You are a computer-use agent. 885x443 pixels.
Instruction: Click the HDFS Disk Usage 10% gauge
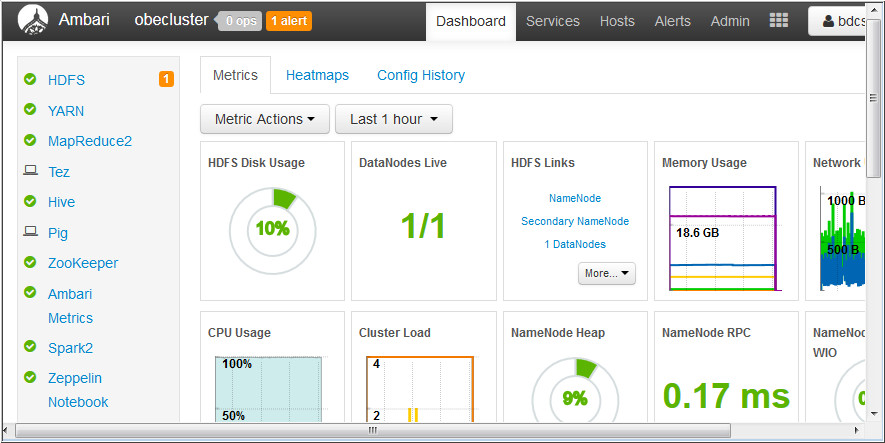pyautogui.click(x=273, y=231)
